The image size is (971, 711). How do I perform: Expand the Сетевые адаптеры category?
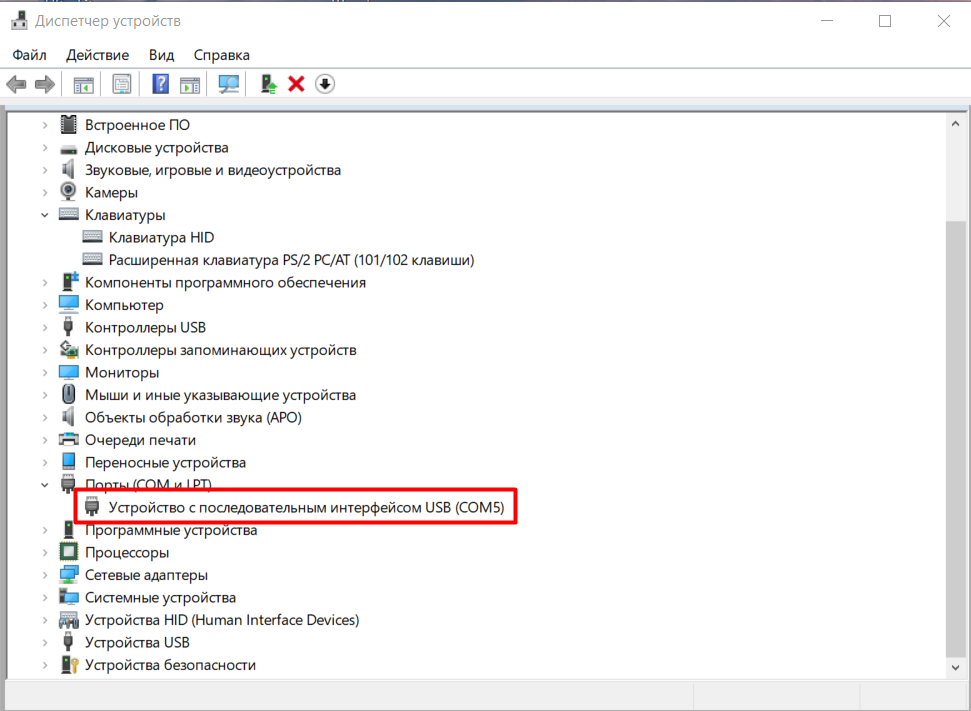tap(45, 575)
